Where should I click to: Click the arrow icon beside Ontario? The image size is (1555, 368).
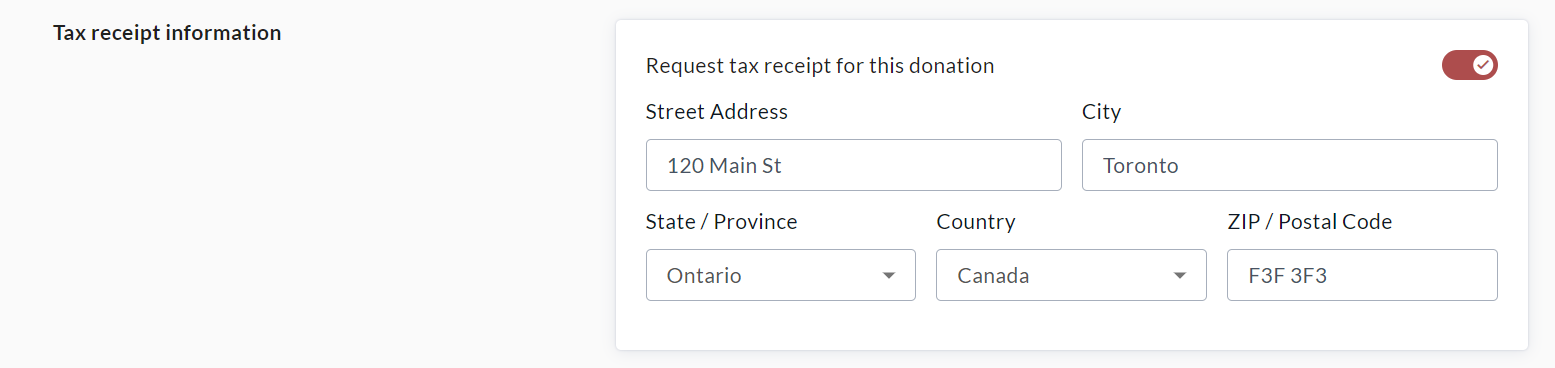[x=888, y=276]
